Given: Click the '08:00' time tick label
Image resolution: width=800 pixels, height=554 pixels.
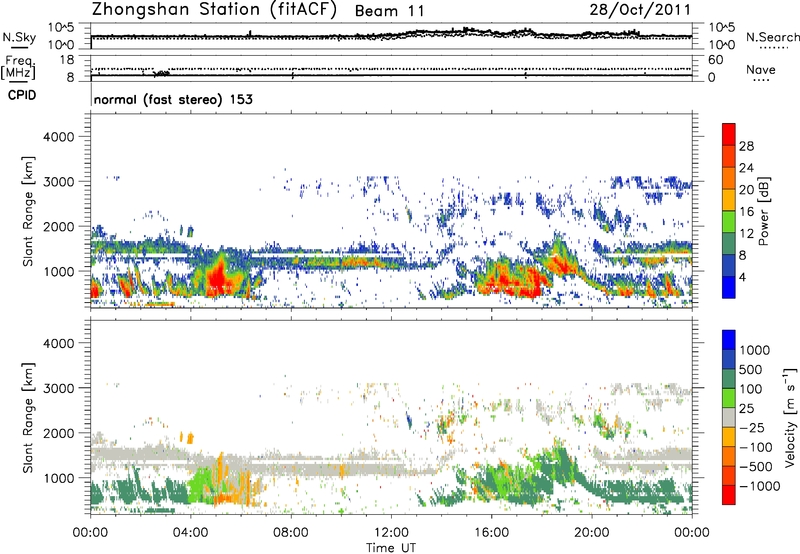Looking at the screenshot, I should (x=291, y=533).
